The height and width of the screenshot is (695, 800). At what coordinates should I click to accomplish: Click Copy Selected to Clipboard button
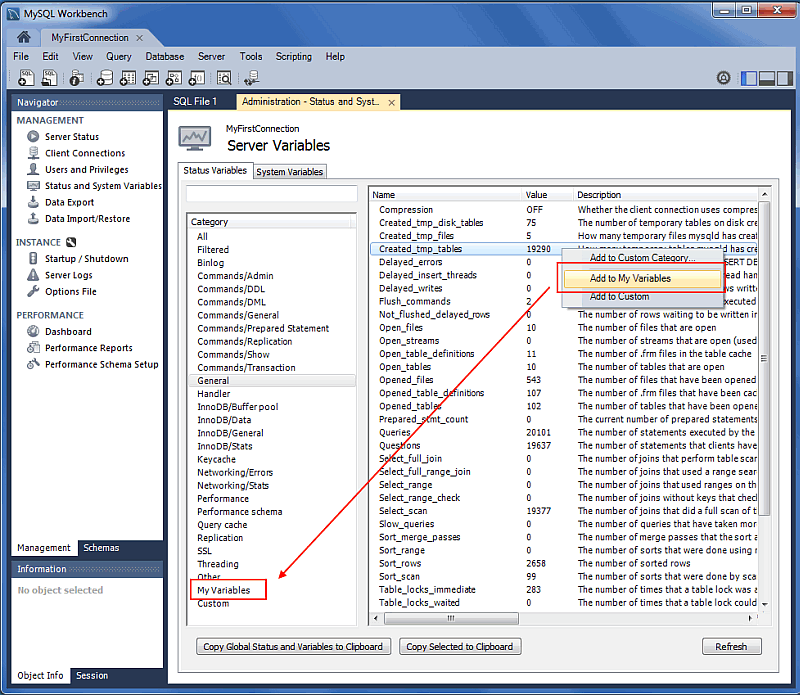(460, 647)
